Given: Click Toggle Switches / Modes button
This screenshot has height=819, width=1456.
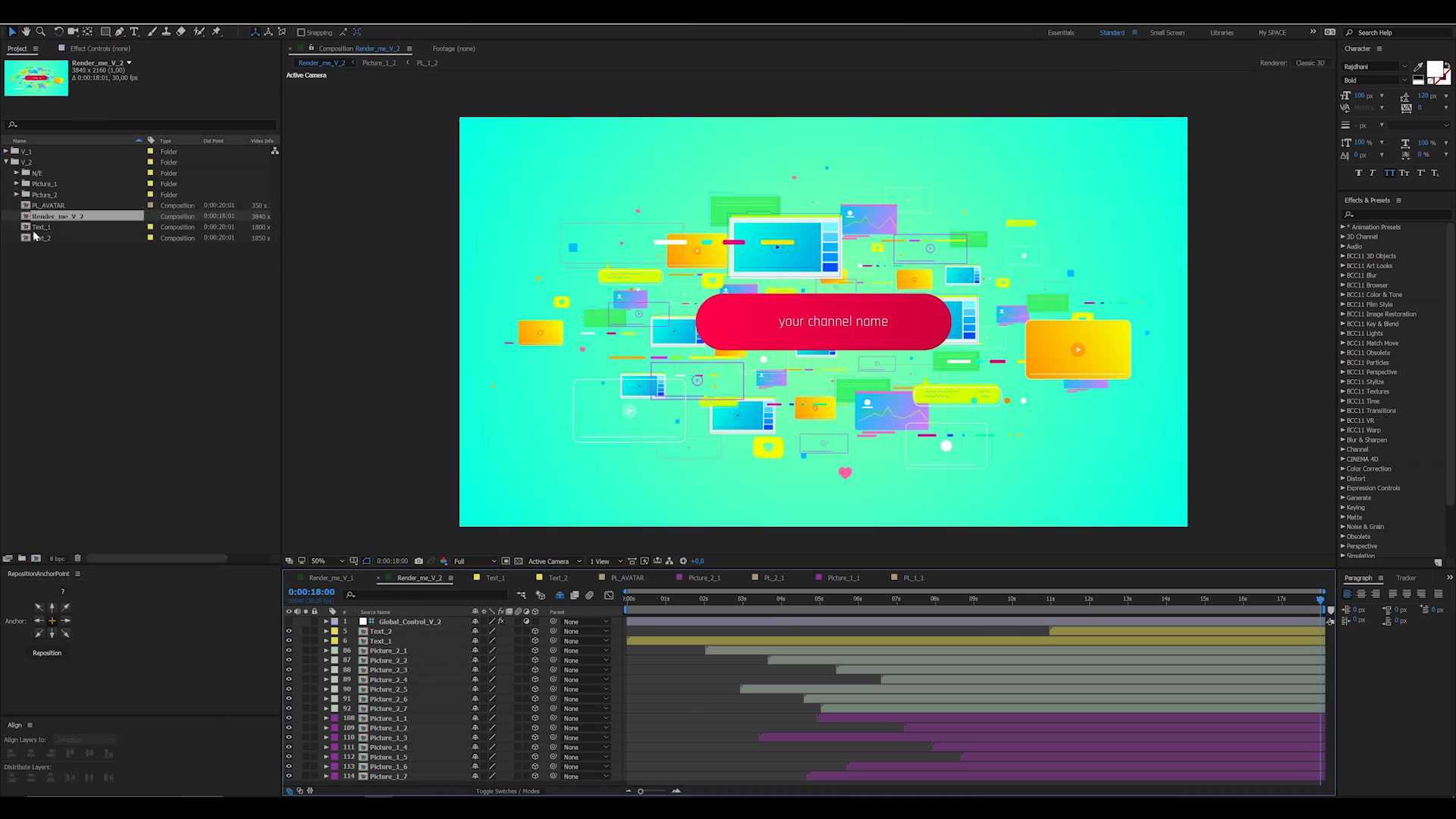Looking at the screenshot, I should point(507,791).
